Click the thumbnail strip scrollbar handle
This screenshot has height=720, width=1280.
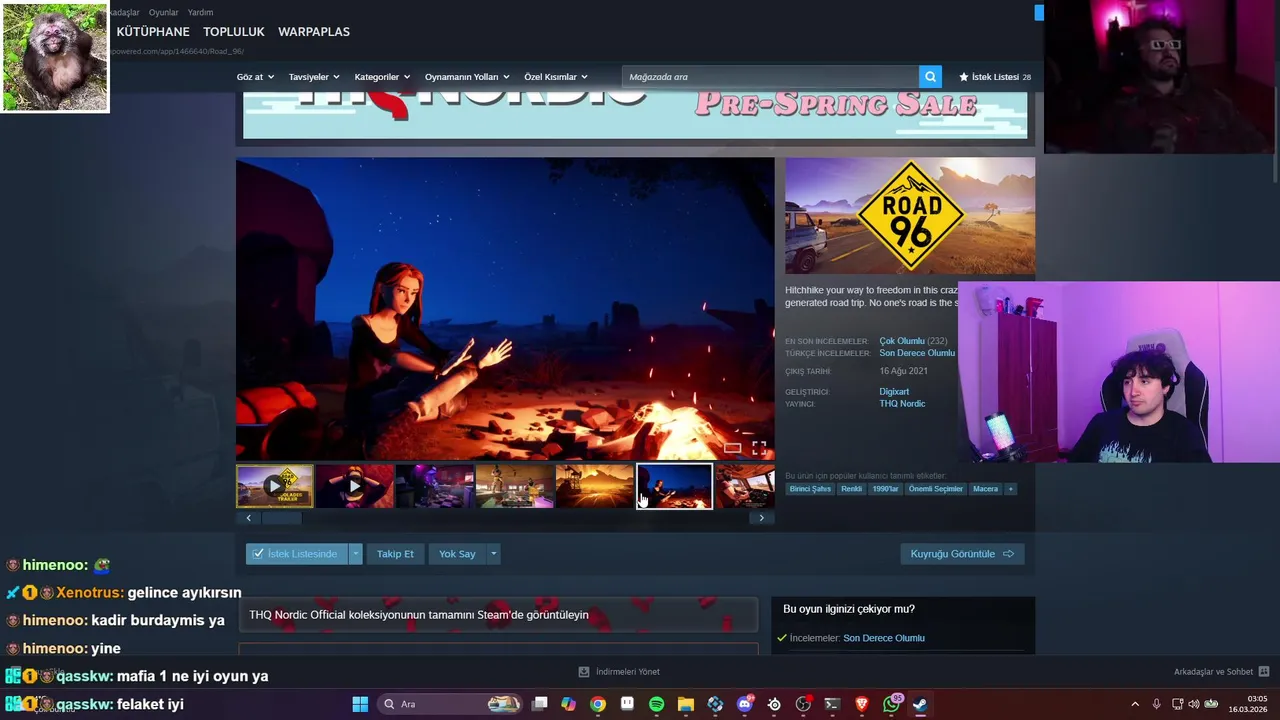[281, 518]
